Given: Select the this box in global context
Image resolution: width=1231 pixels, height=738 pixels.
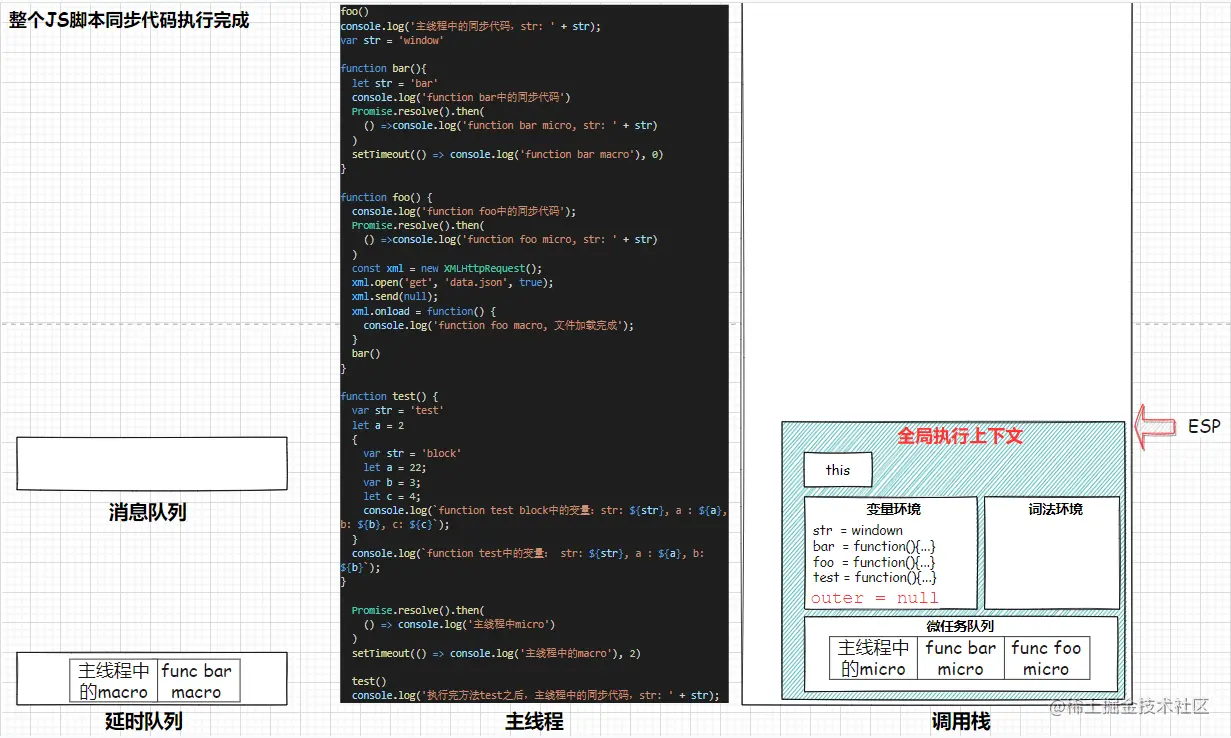Looking at the screenshot, I should coord(838,470).
